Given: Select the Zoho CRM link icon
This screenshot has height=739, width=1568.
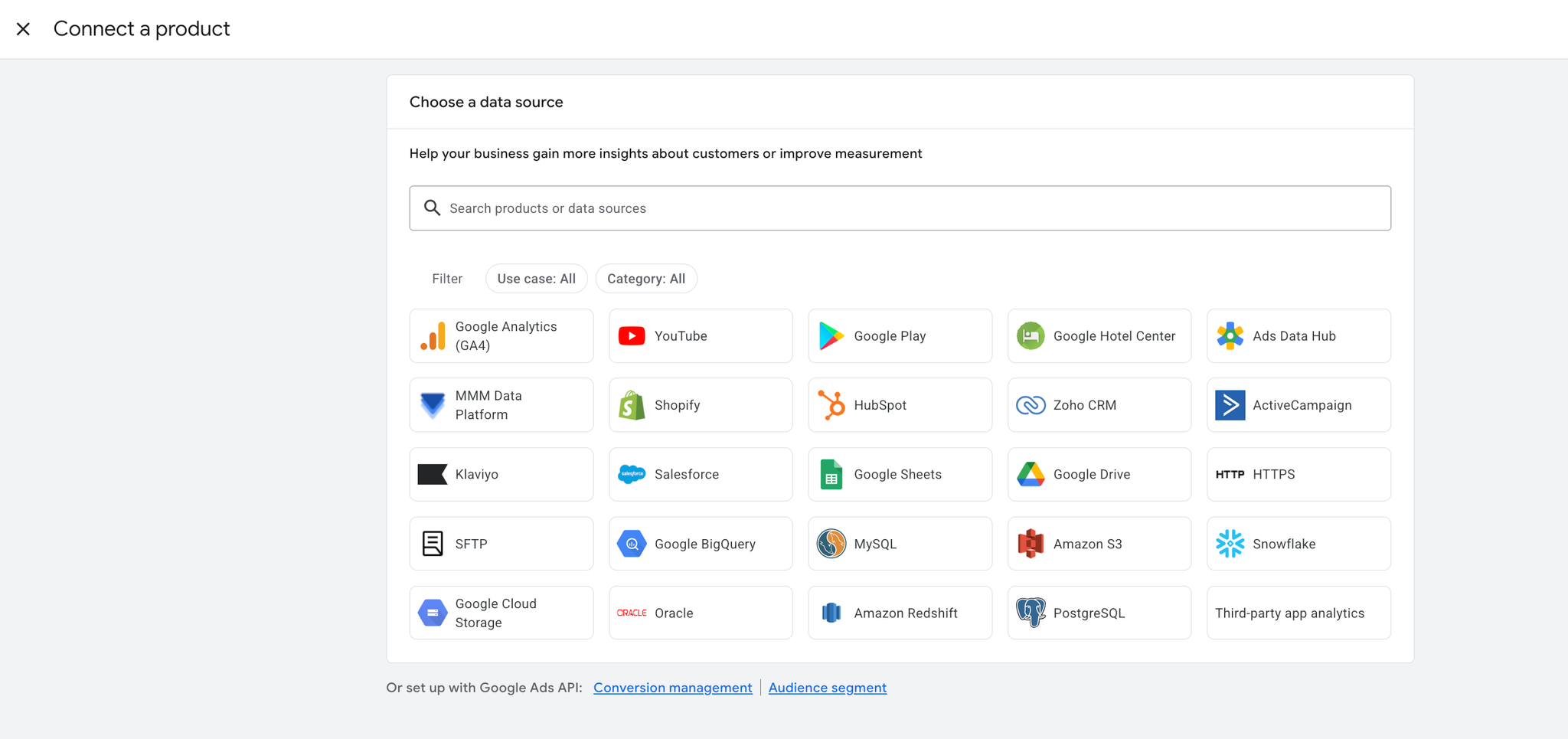Looking at the screenshot, I should click(x=1031, y=405).
